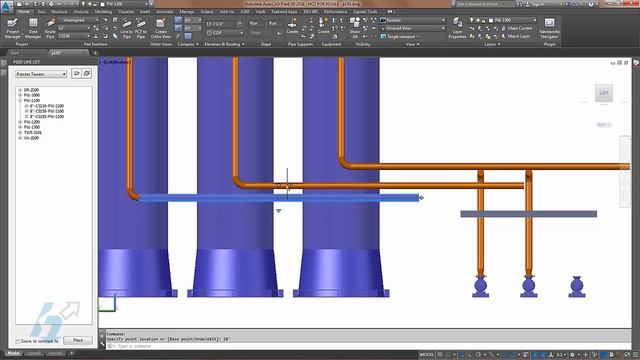Select the PW-1300 line list item
This screenshot has width=640, height=360.
coord(32,127)
